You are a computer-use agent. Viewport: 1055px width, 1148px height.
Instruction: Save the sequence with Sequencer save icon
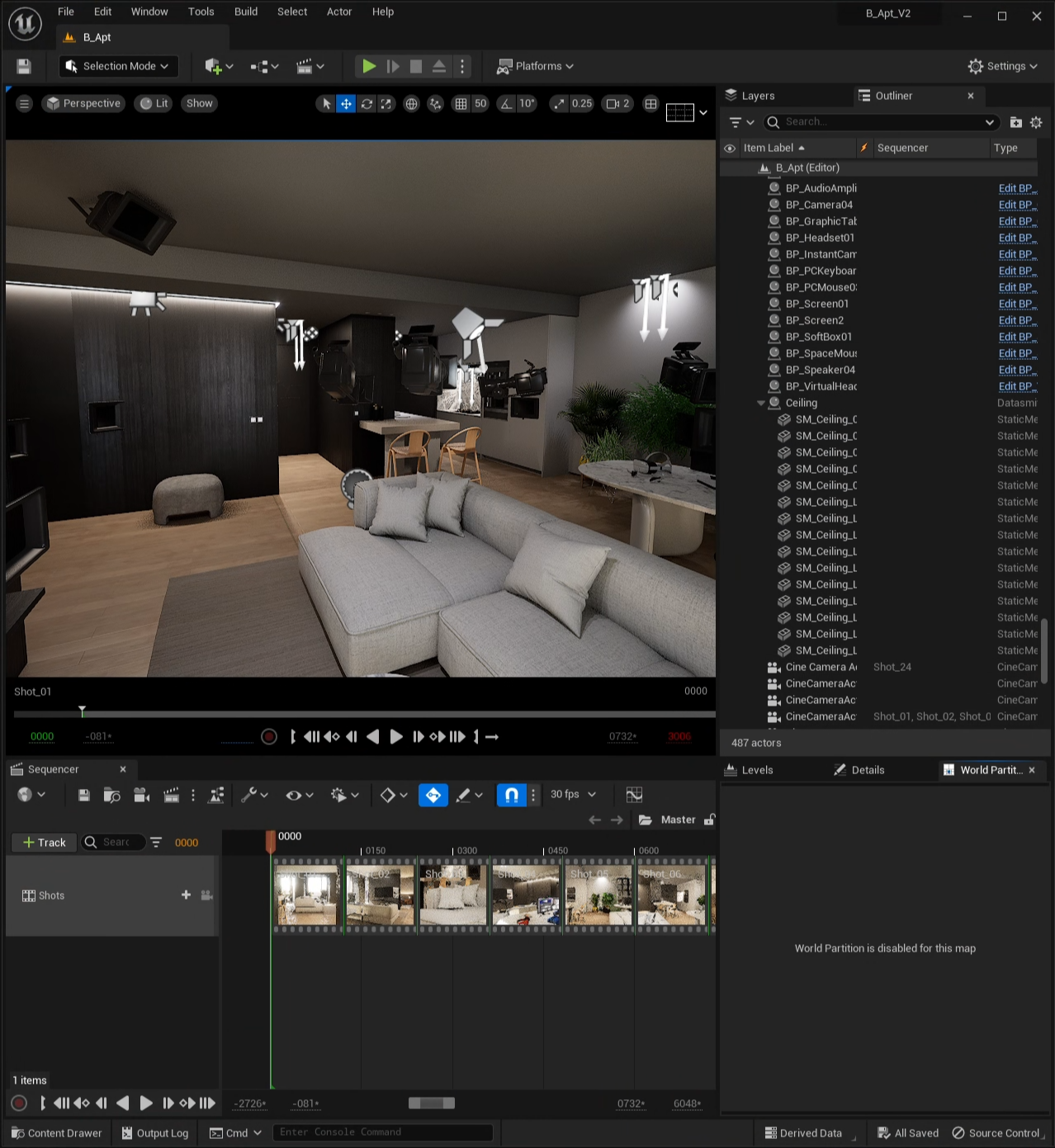coord(83,795)
